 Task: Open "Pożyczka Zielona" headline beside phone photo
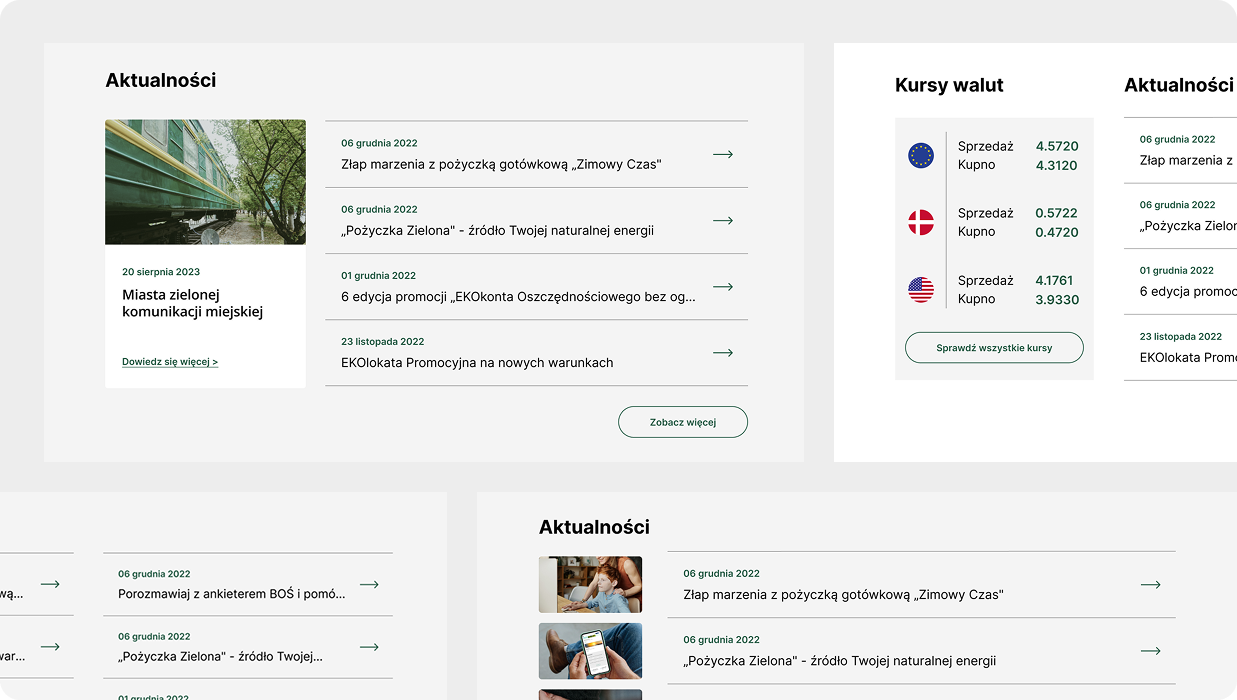(839, 660)
